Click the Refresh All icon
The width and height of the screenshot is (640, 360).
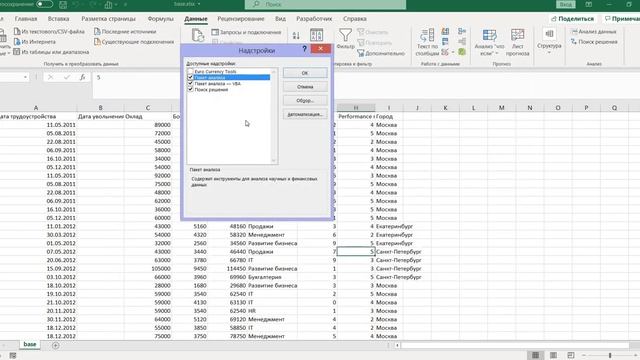tap(198, 36)
